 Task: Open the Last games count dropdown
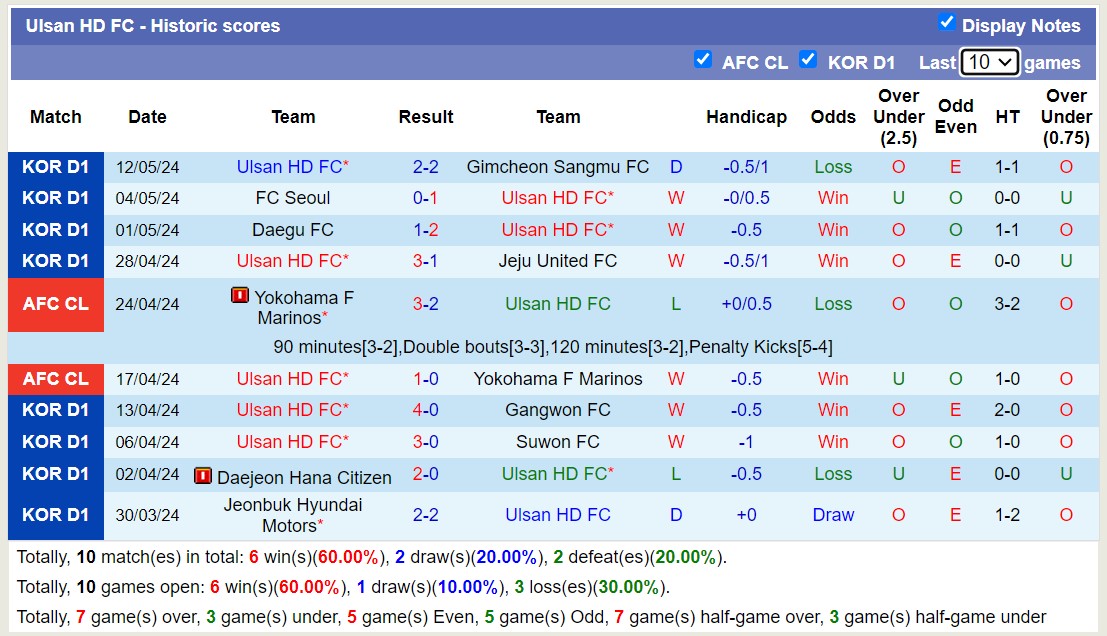click(x=990, y=61)
